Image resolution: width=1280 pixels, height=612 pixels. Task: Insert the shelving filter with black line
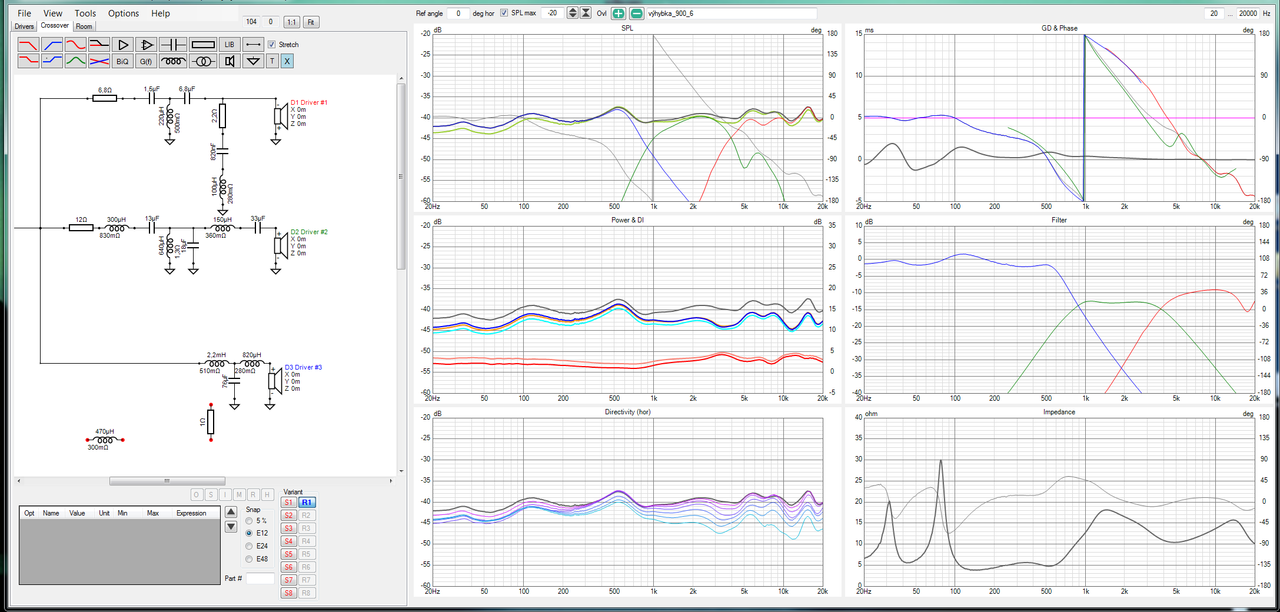(99, 45)
